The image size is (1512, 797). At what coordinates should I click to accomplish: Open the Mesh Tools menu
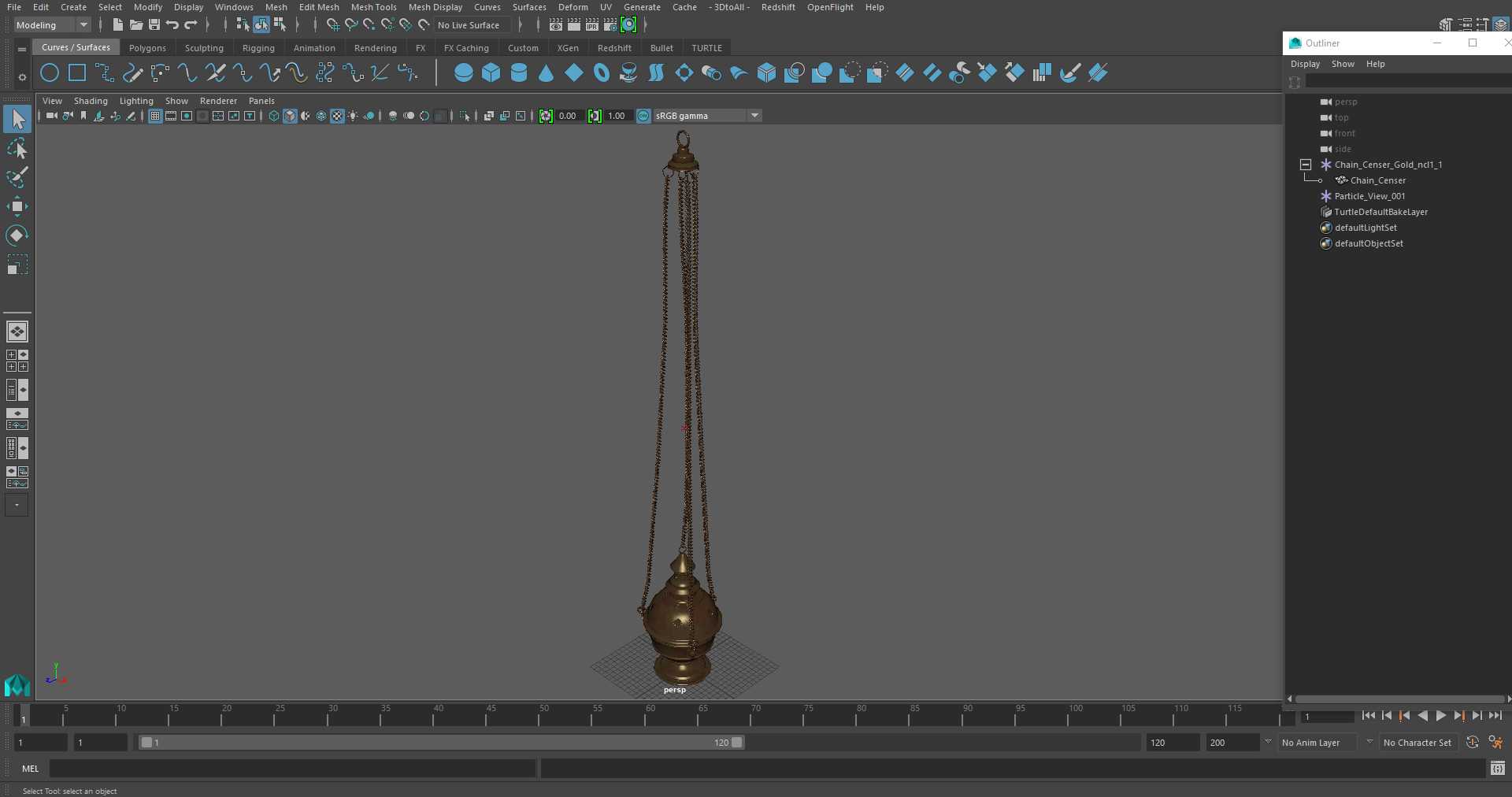(x=373, y=7)
